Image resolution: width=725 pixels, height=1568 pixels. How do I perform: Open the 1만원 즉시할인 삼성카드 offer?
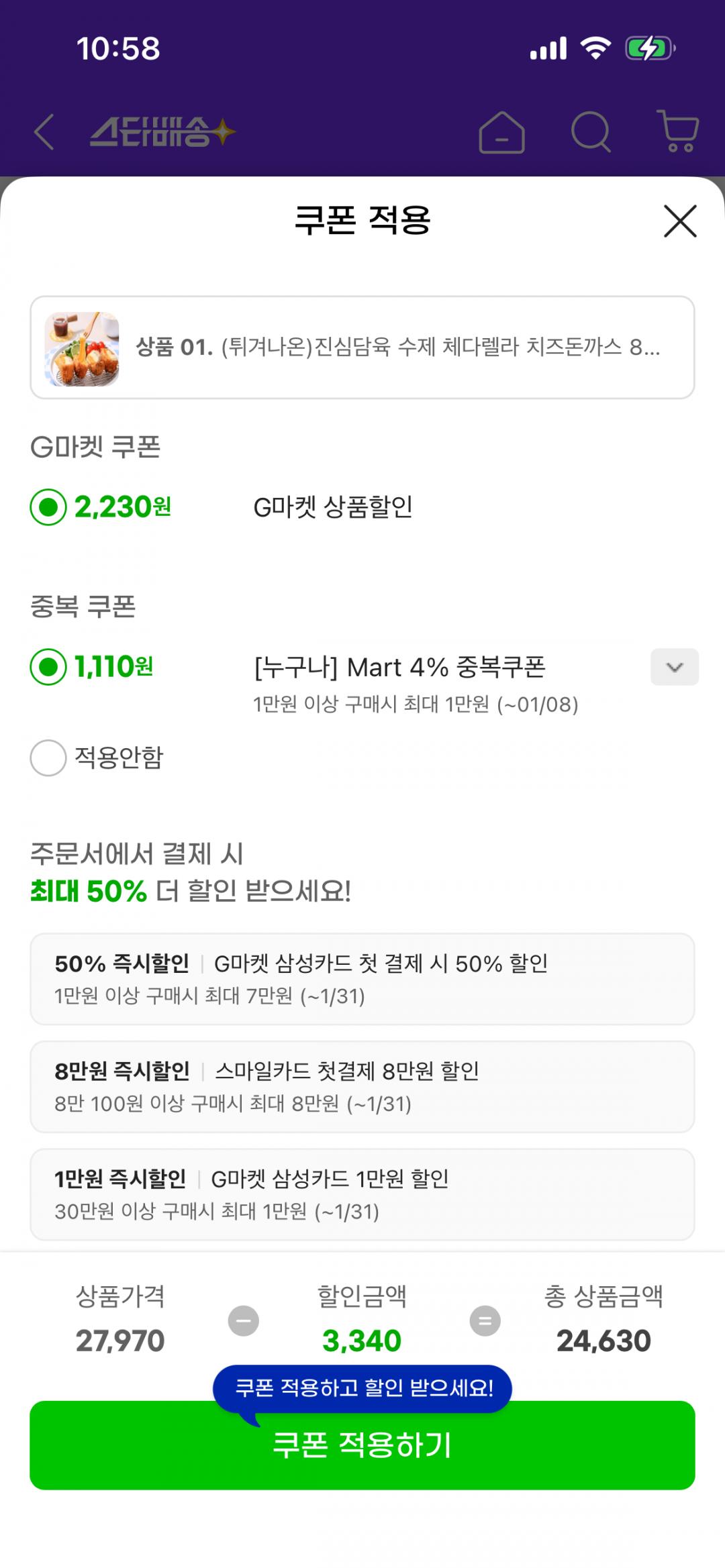click(362, 1194)
